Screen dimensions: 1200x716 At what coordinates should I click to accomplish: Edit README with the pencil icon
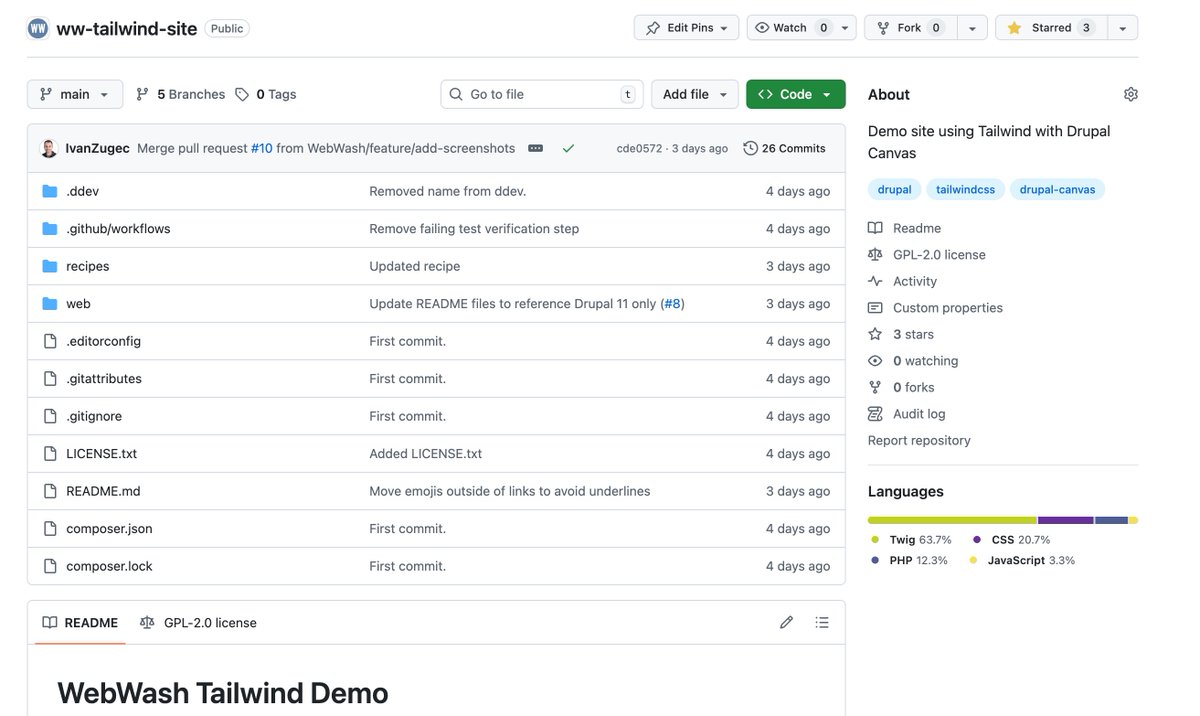[x=787, y=622]
